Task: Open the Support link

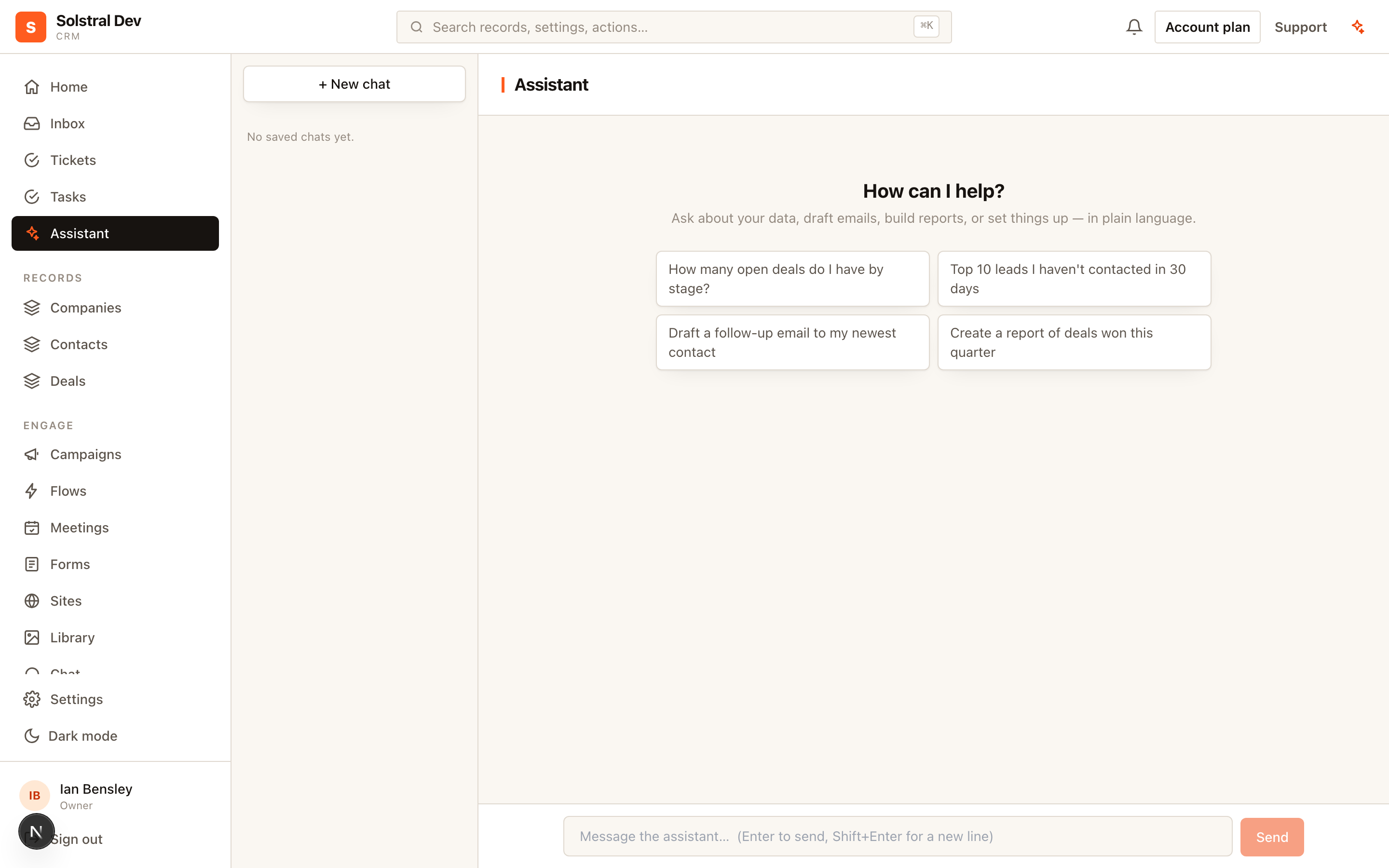Action: 1301,27
